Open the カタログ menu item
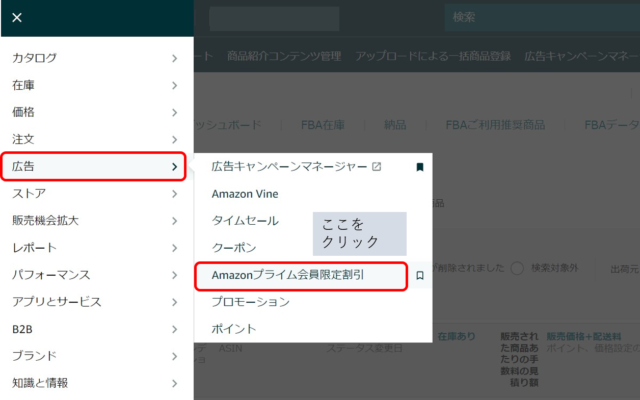The image size is (640, 400). click(x=97, y=58)
